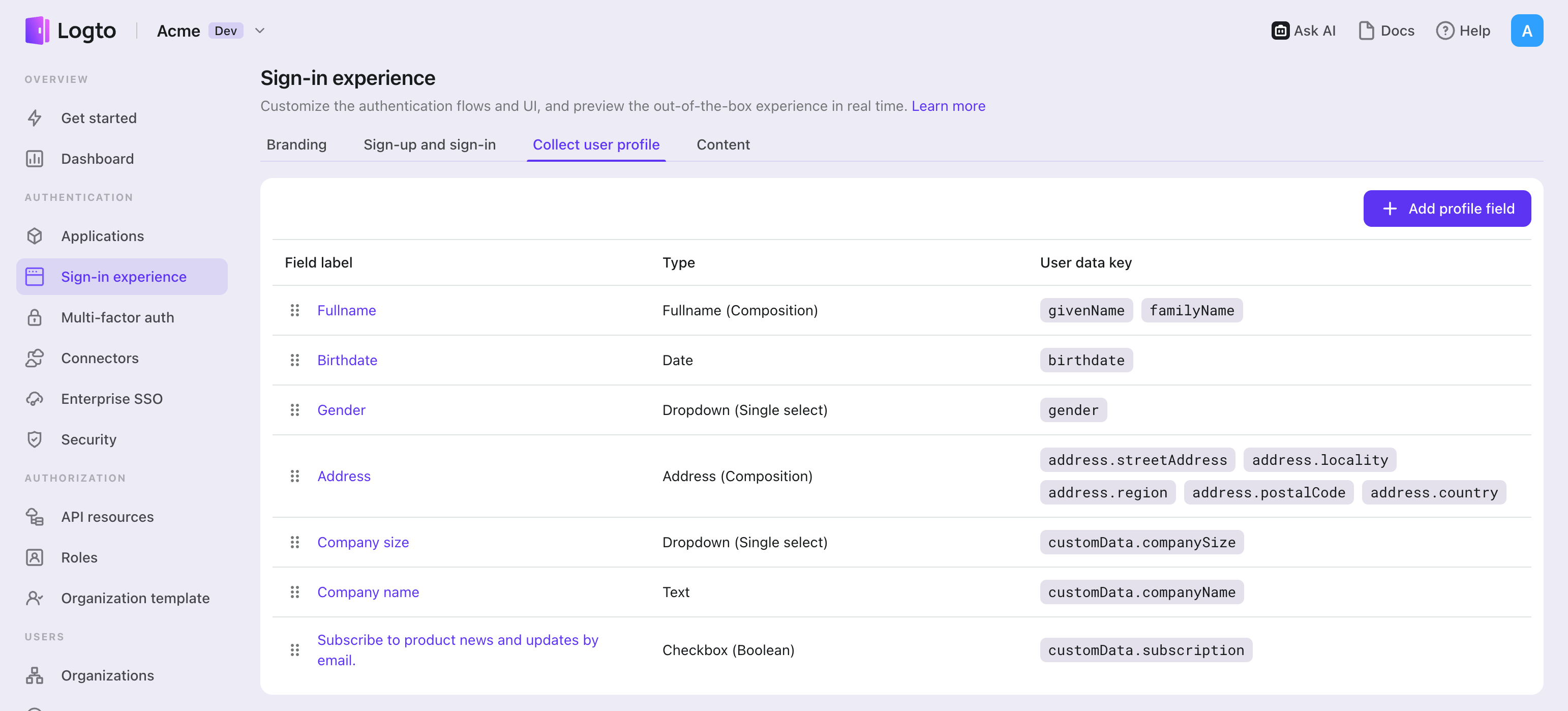Open the Company size field link
Image resolution: width=1568 pixels, height=711 pixels.
(363, 542)
